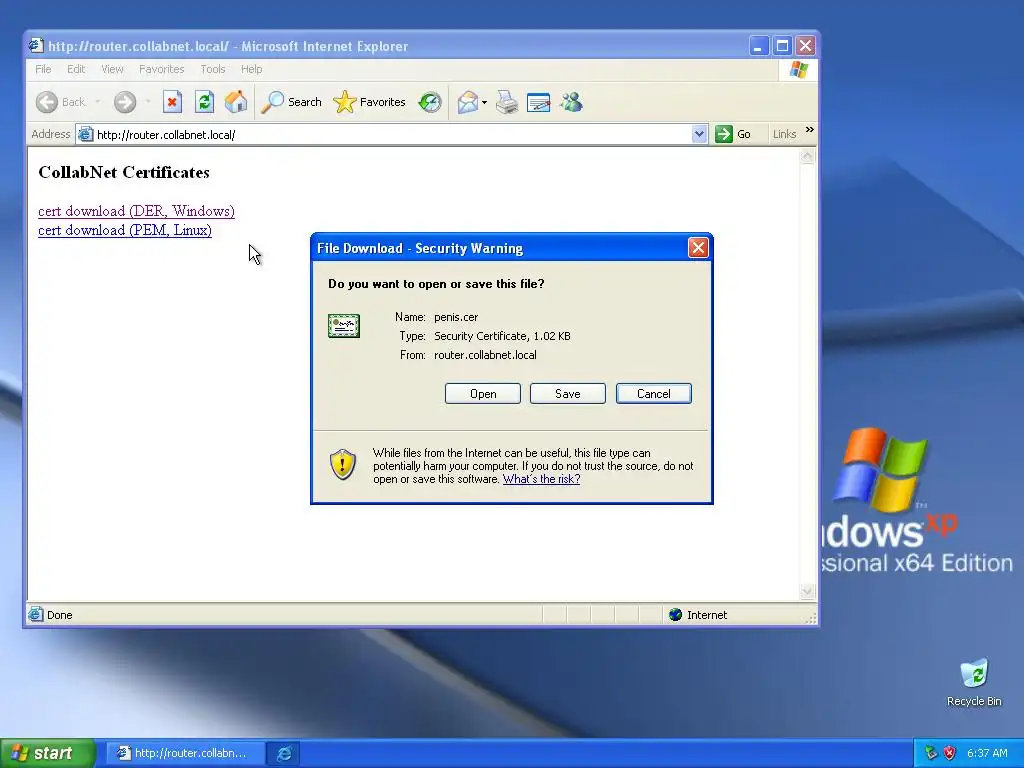Open the View menu
The height and width of the screenshot is (768, 1024).
pos(112,69)
